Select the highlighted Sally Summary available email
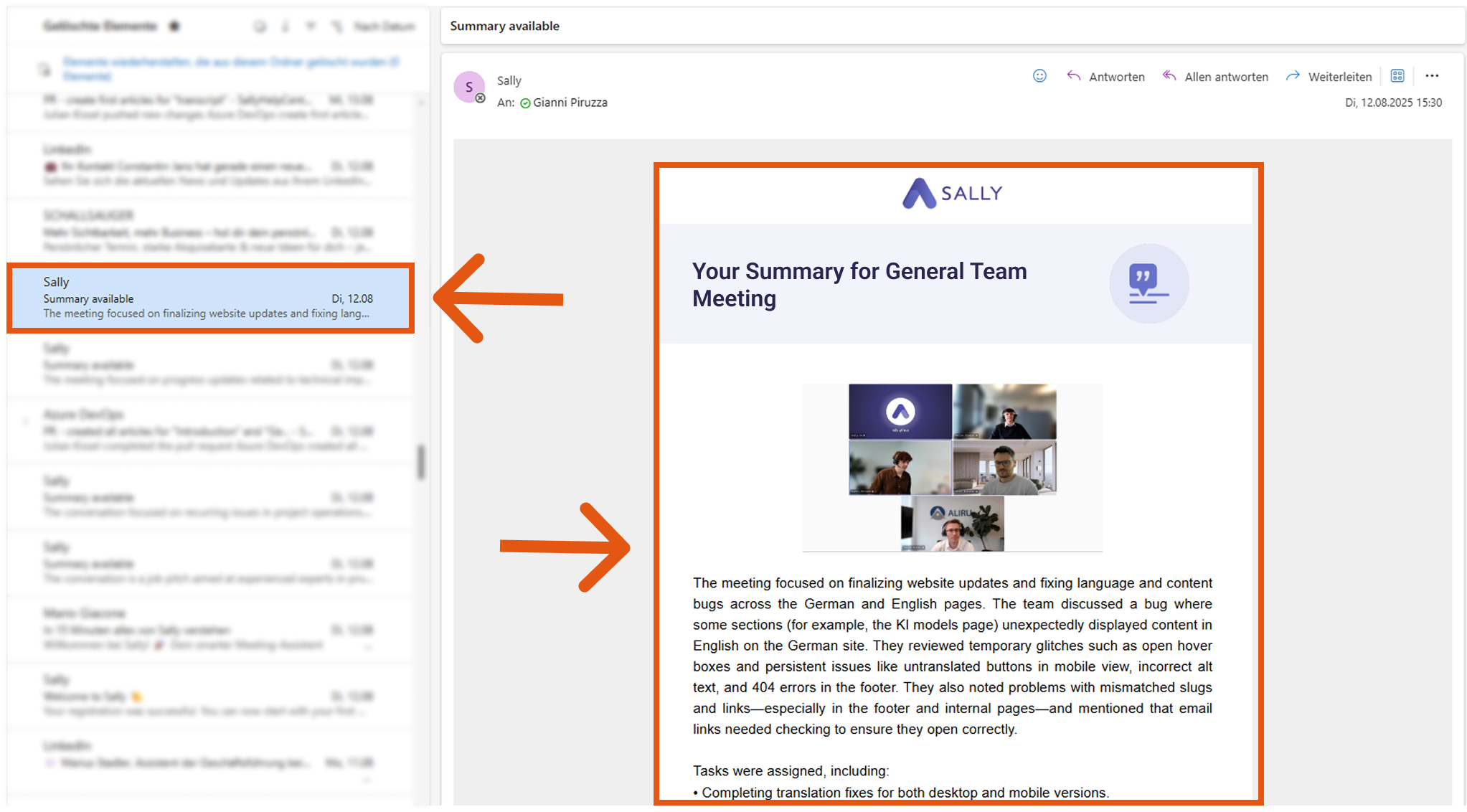The width and height of the screenshot is (1467, 812). tap(211, 298)
